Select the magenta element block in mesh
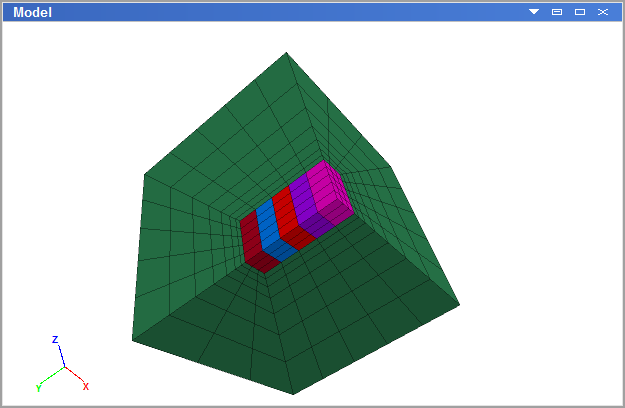 (330, 188)
